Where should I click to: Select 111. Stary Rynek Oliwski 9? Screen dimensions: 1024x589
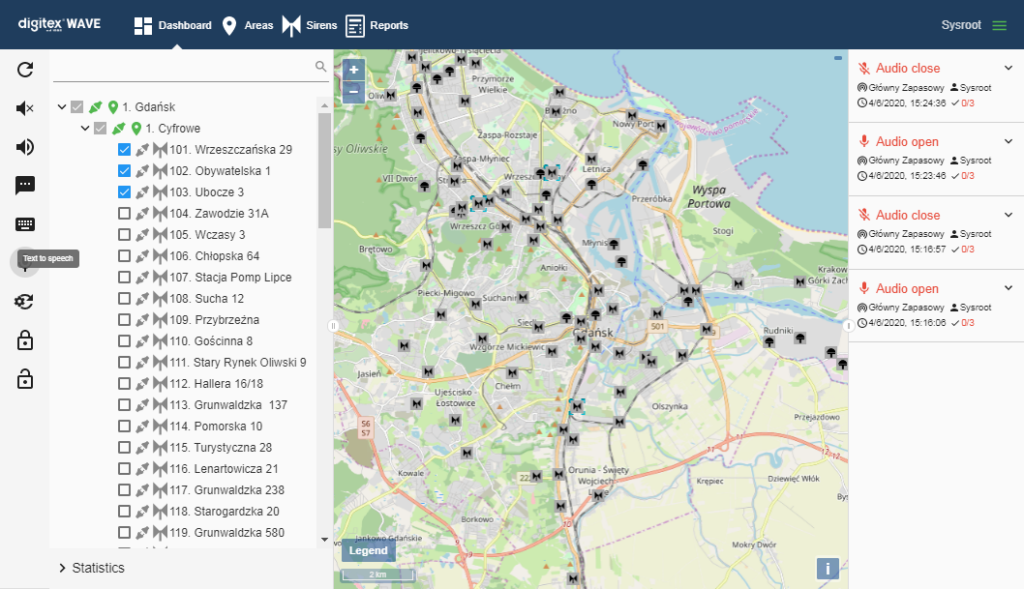click(238, 362)
